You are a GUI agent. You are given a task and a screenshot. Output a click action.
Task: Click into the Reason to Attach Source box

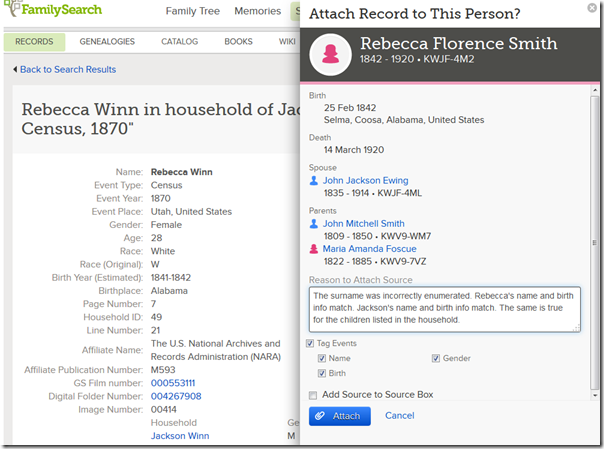(445, 309)
